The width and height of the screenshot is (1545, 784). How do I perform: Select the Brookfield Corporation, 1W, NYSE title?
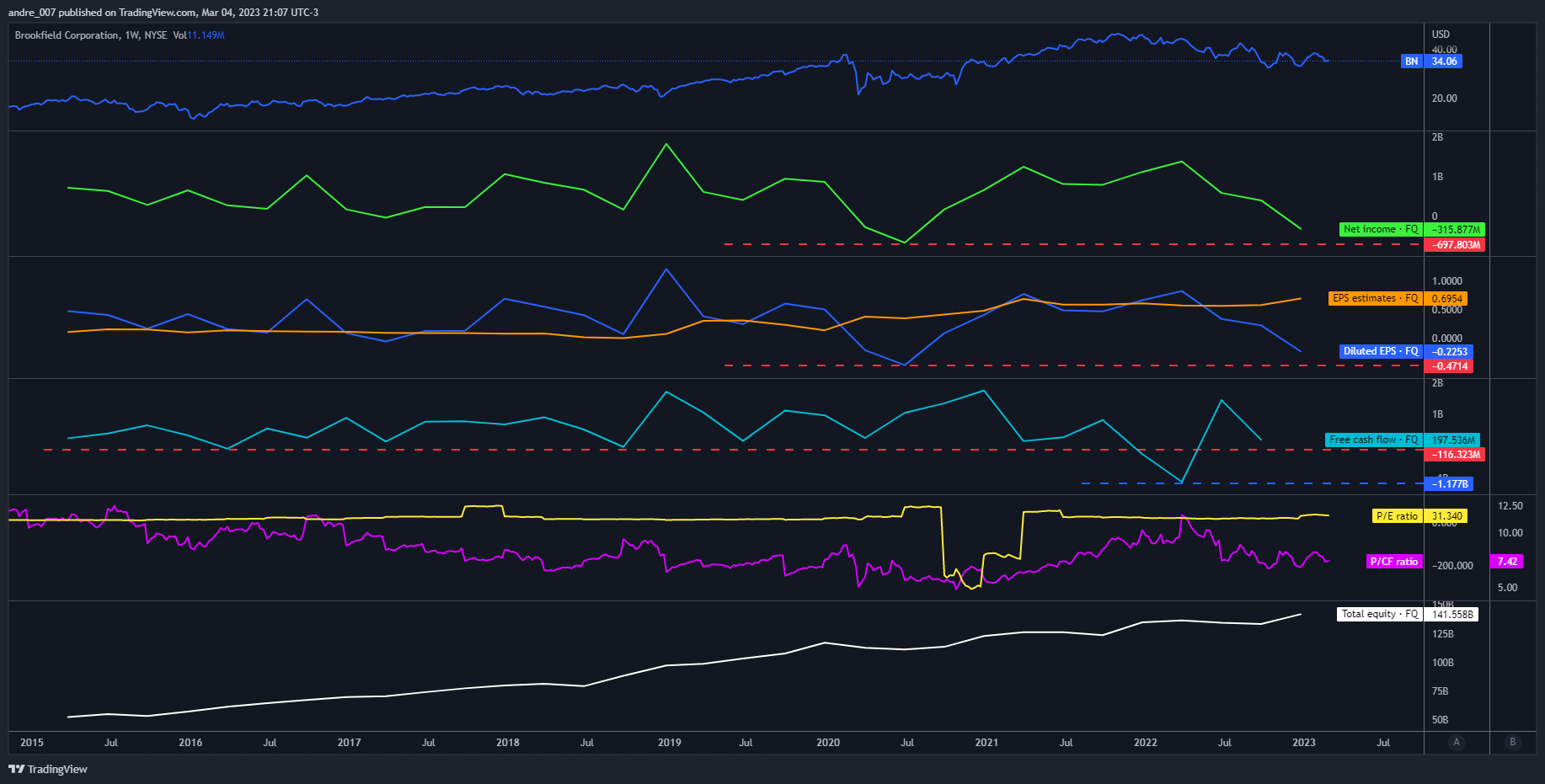click(91, 35)
